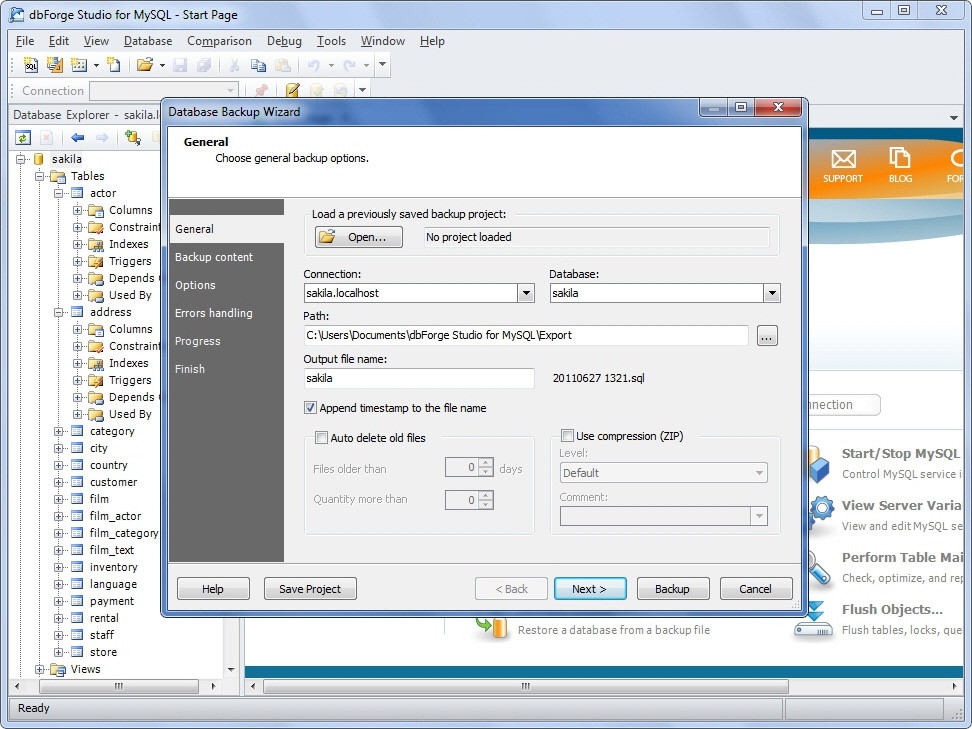This screenshot has width=972, height=729.
Task: Click the BLOG icon on Start Page
Action: point(899,157)
